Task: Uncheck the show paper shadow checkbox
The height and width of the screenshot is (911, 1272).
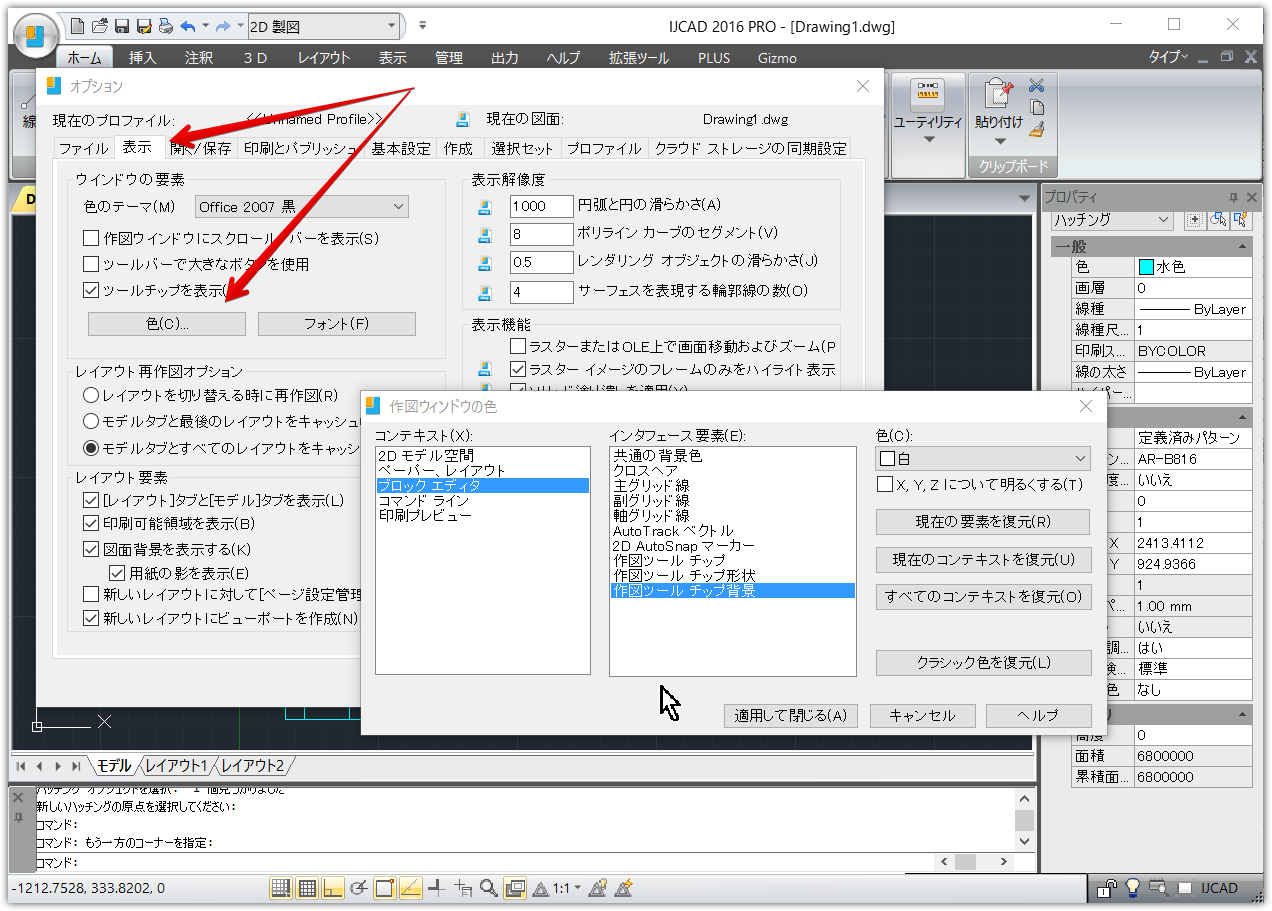Action: 117,574
